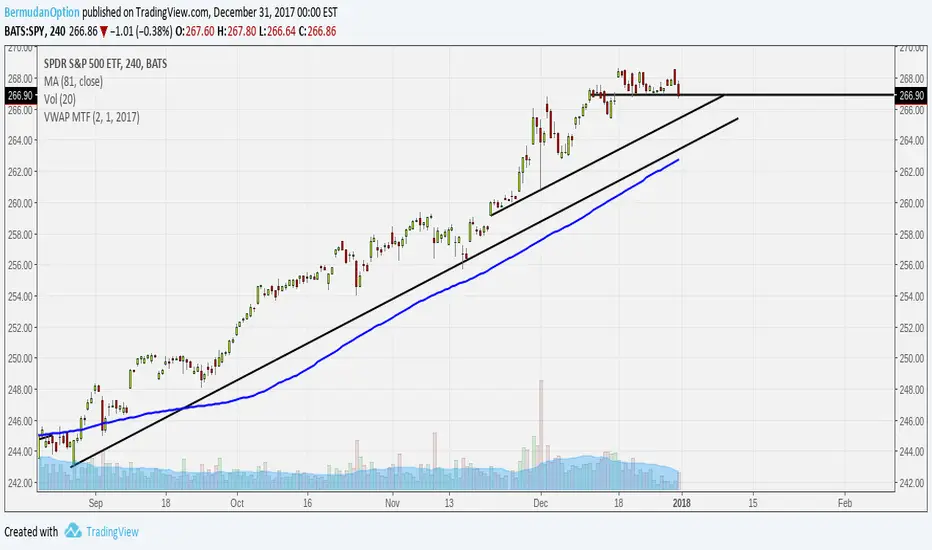Image resolution: width=932 pixels, height=550 pixels.
Task: Select the Vol (20) indicator label
Action: 59,99
